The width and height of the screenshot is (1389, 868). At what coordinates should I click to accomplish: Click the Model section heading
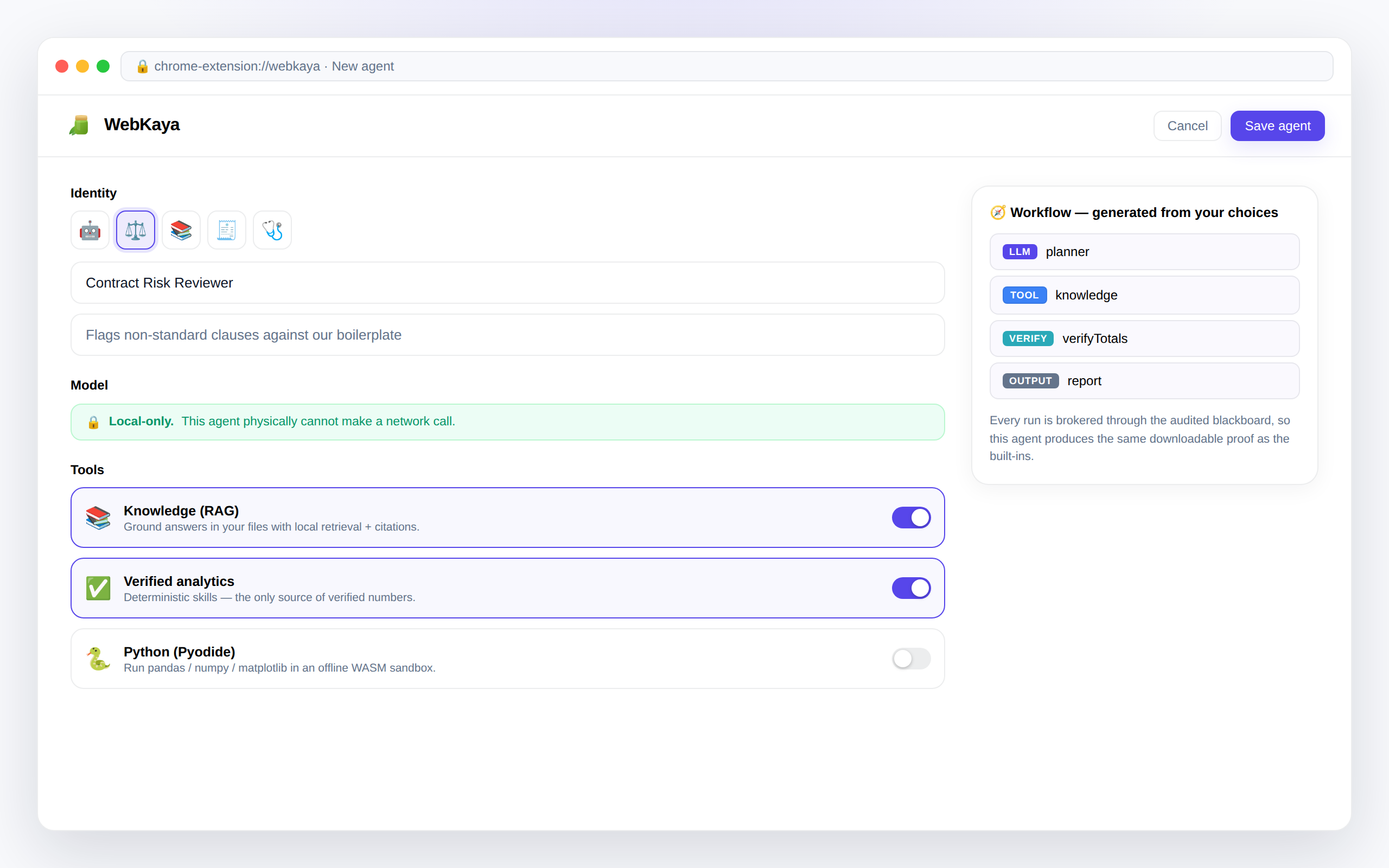click(x=89, y=385)
